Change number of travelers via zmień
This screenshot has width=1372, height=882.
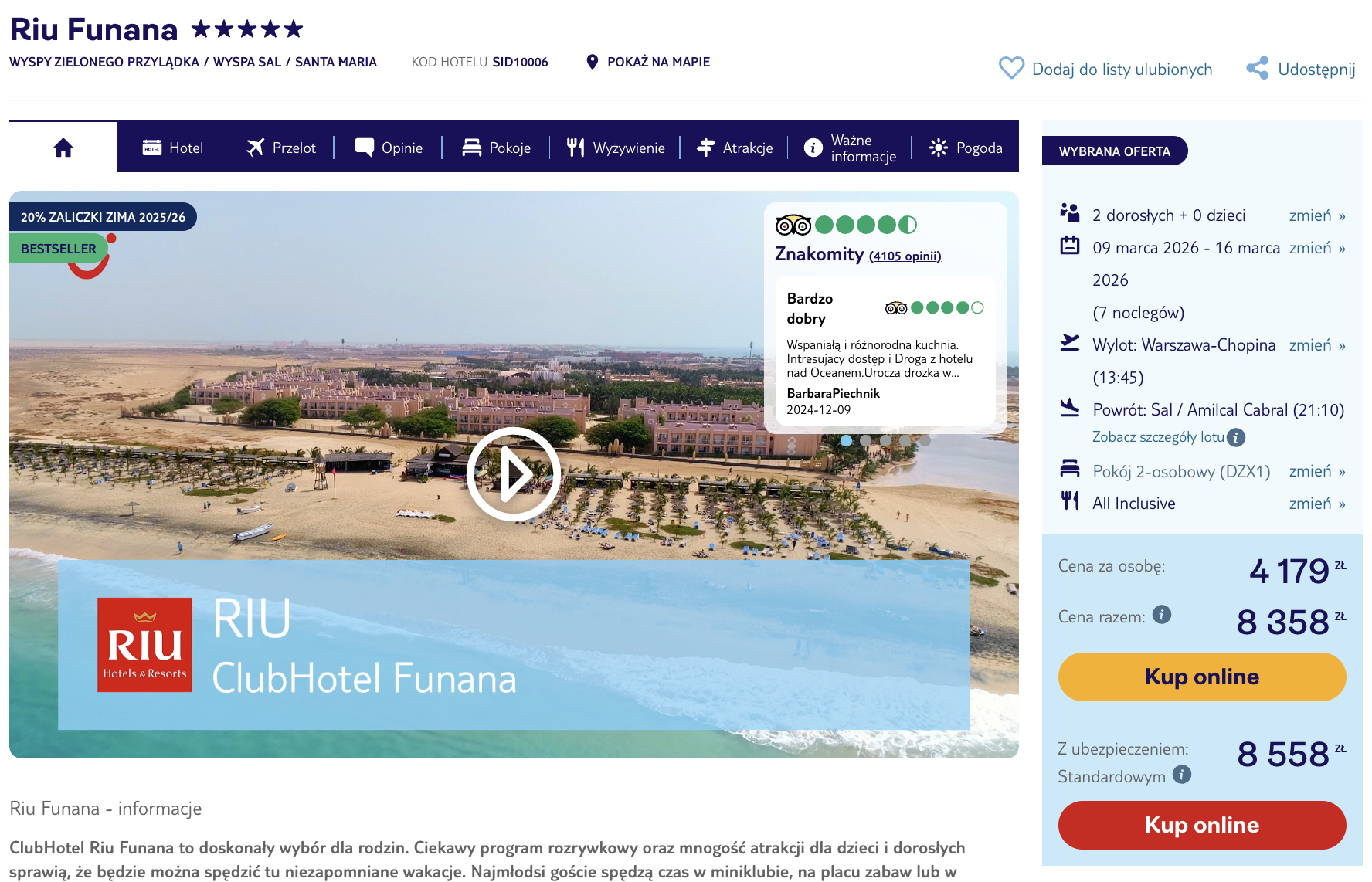point(1316,215)
